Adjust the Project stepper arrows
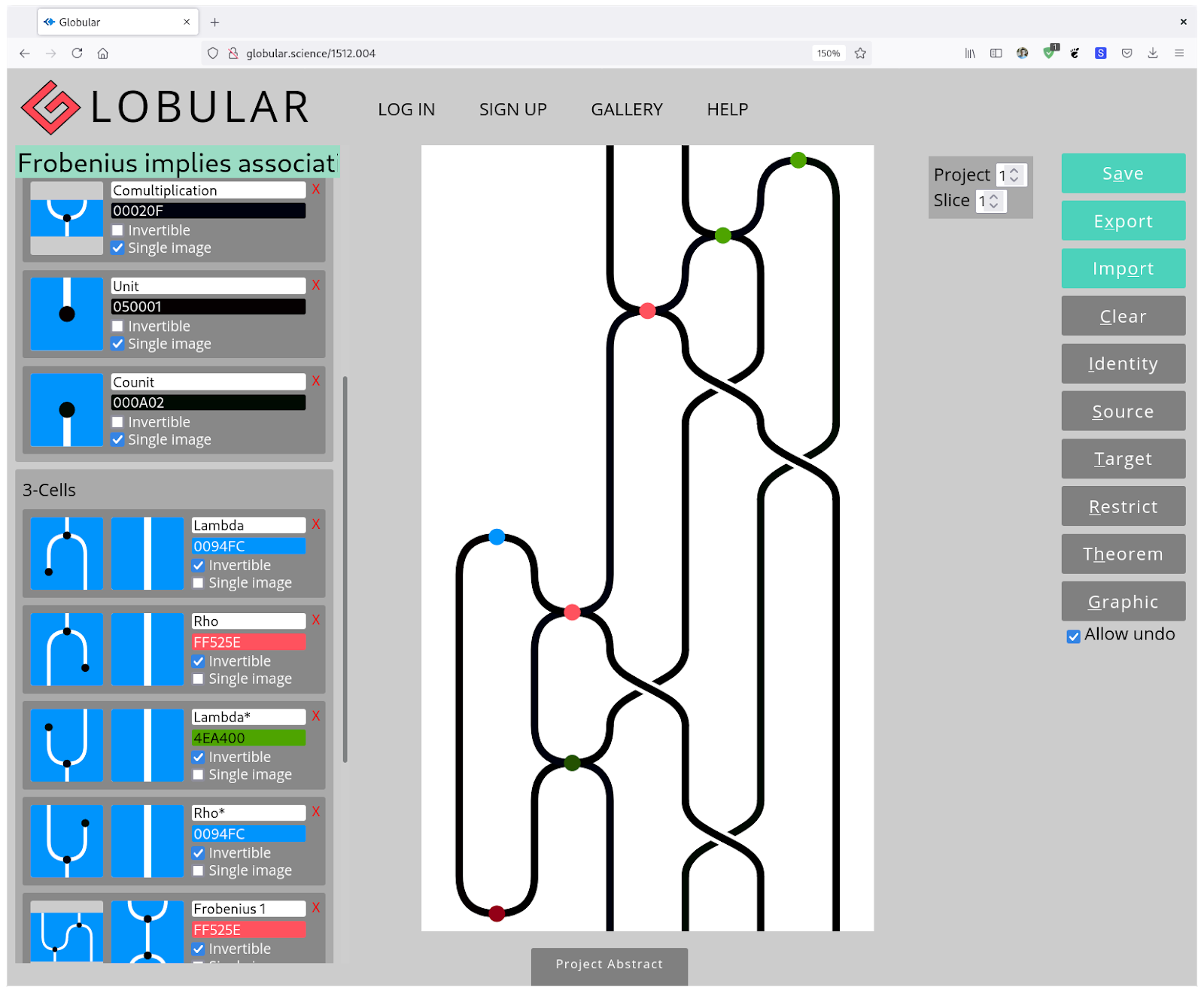Image resolution: width=1204 pixels, height=993 pixels. (x=1014, y=175)
